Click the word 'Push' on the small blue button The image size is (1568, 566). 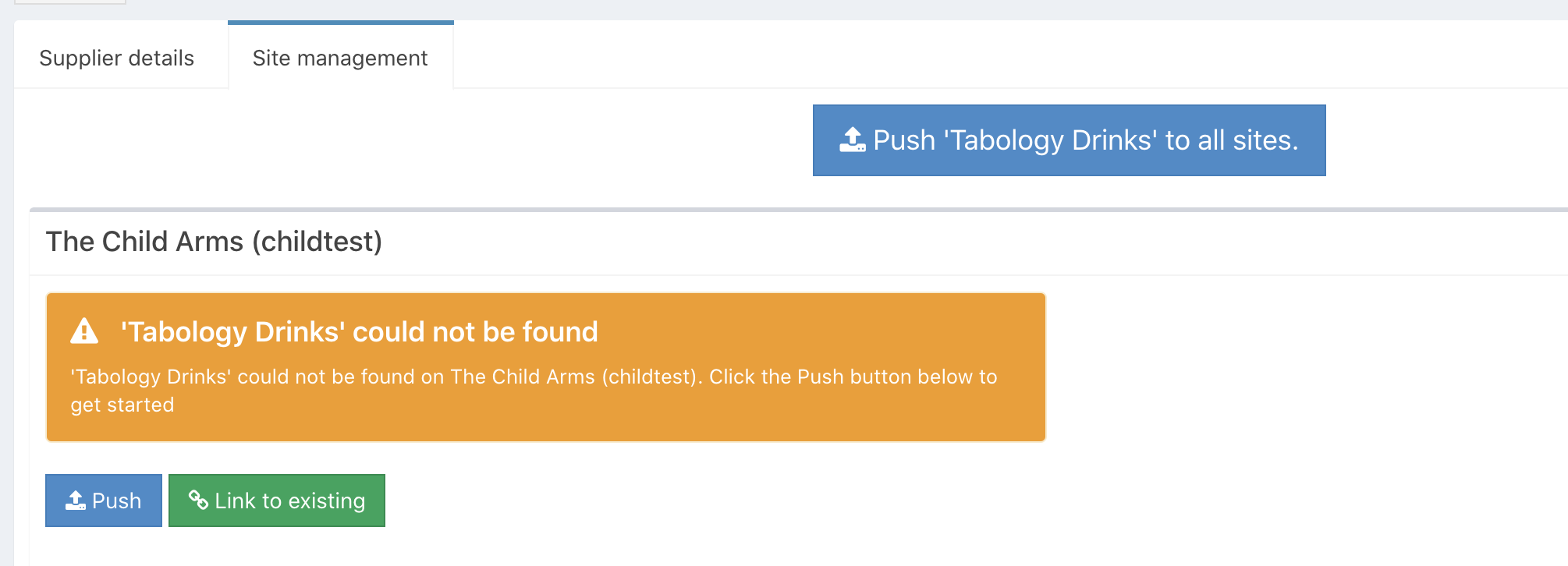117,501
